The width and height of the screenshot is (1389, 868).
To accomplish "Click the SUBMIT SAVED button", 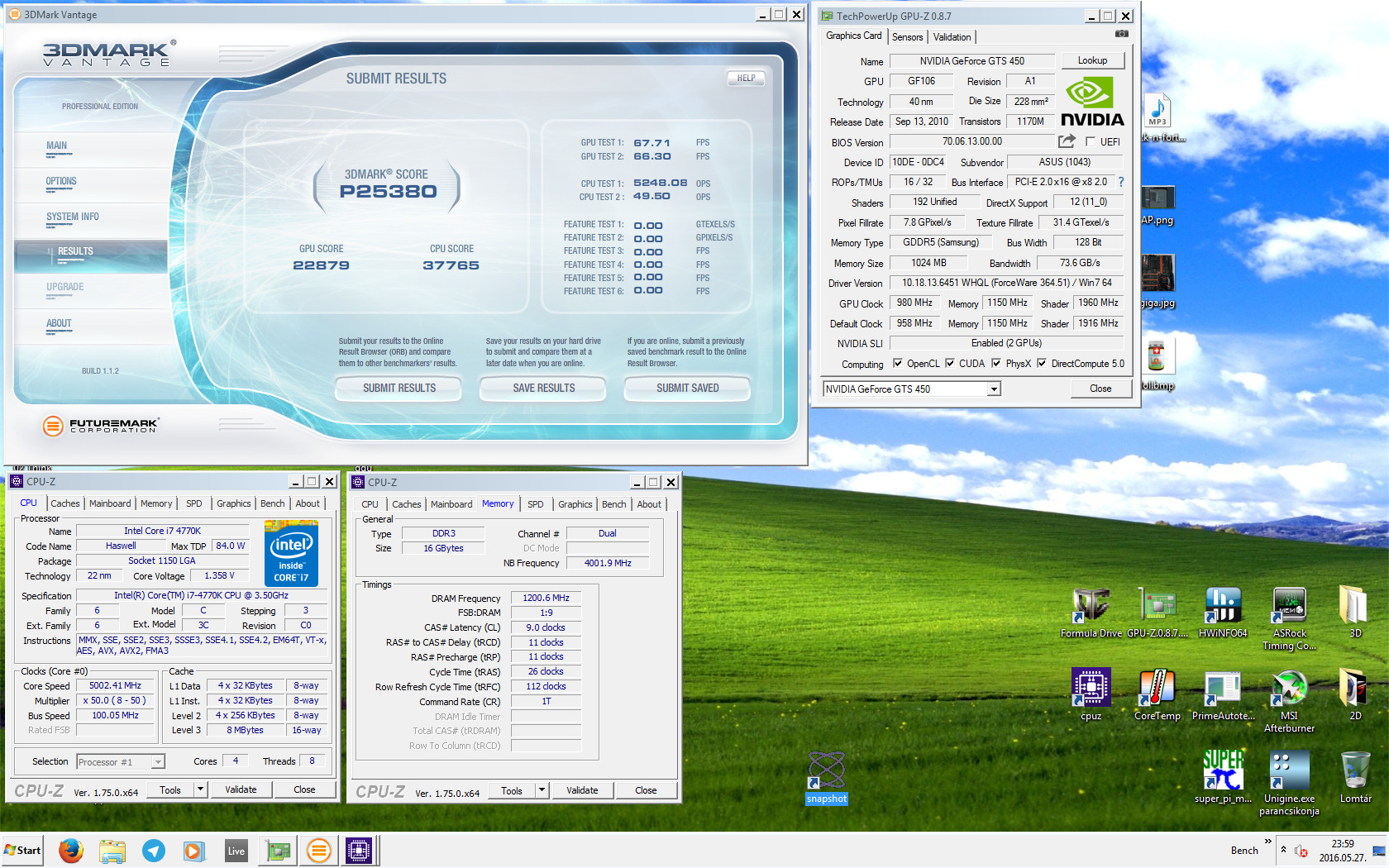I will [687, 389].
